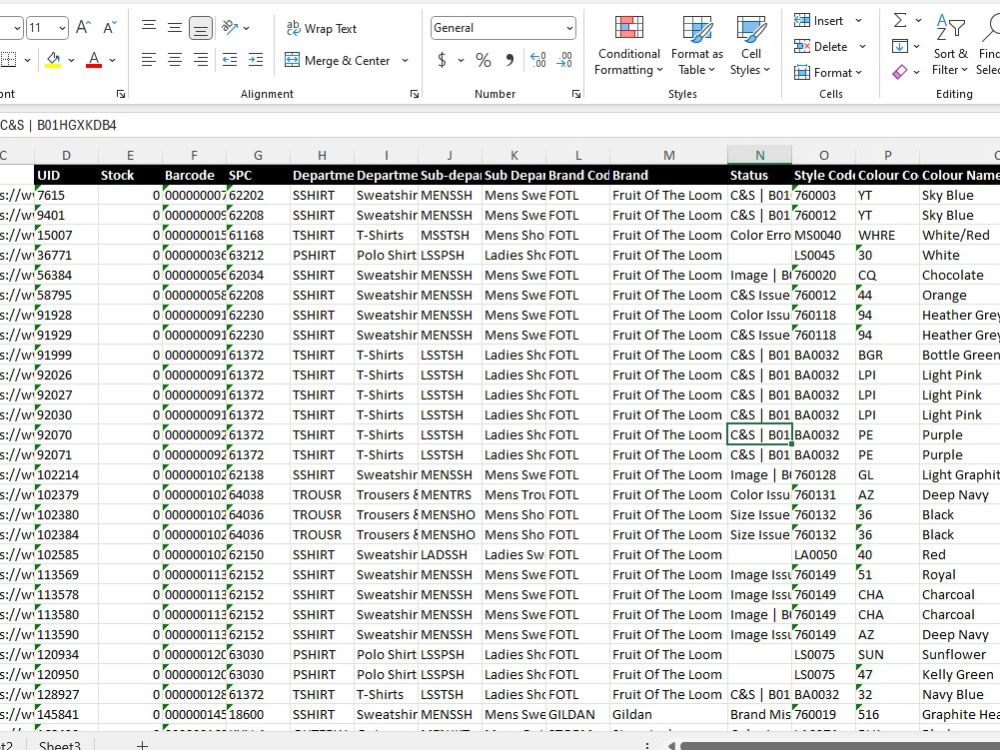Toggle Wrap Text on the cell
The image size is (1000, 750).
pyautogui.click(x=321, y=28)
